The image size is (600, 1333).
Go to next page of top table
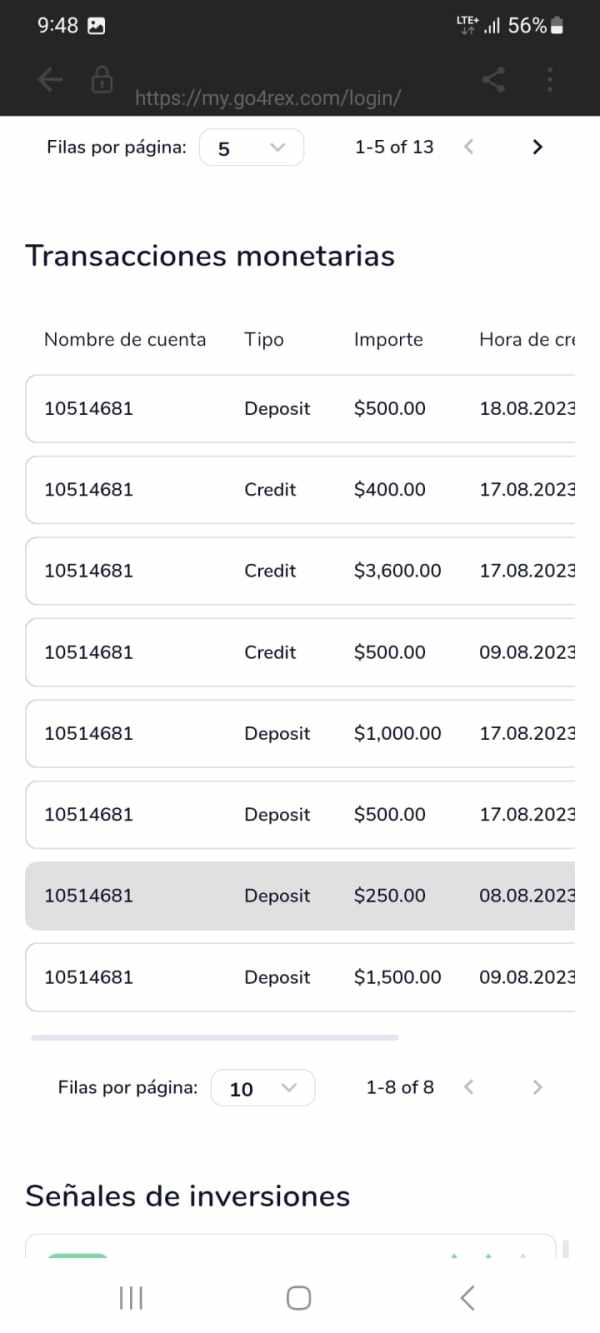click(537, 147)
